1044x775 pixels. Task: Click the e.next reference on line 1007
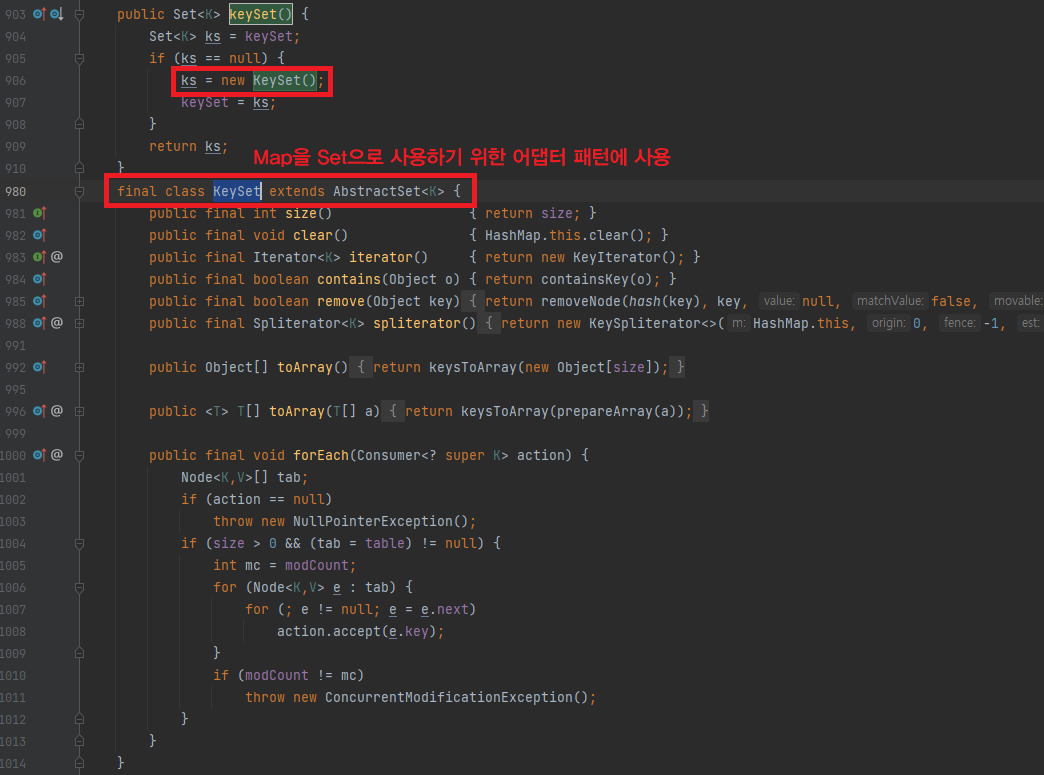[445, 609]
